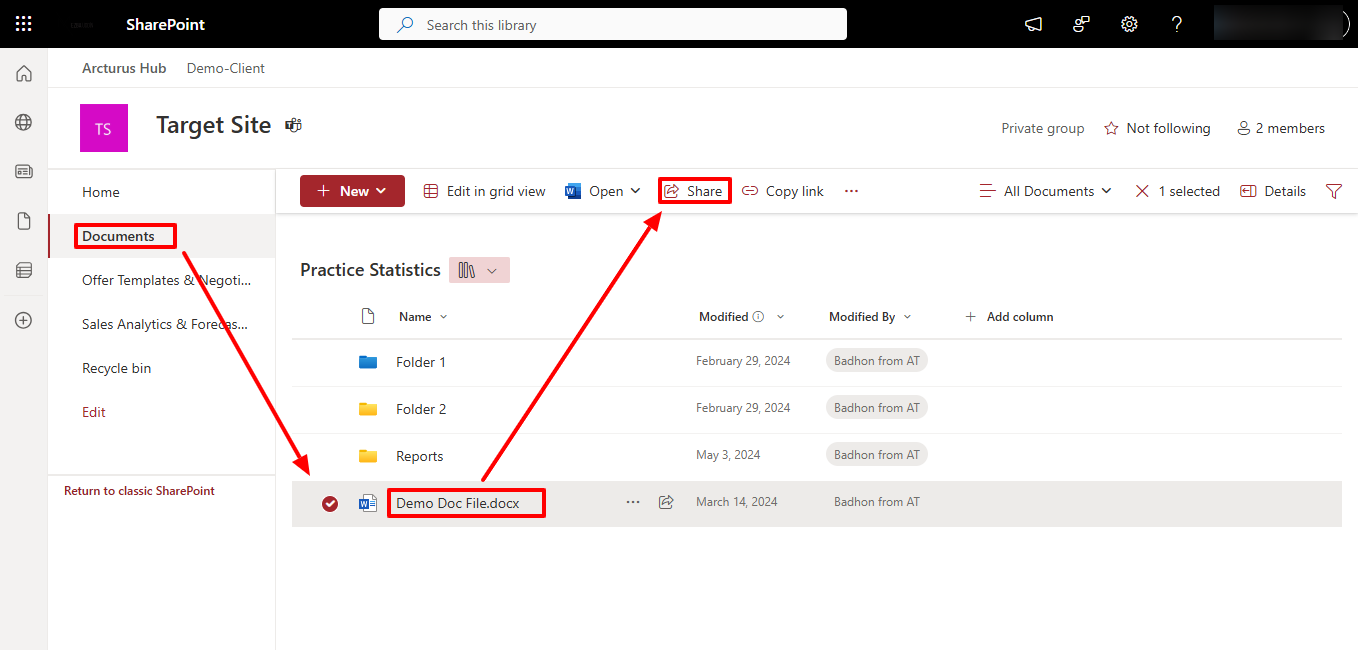Open the app launcher waffle icon
Screen dimensions: 1358x650
23,24
